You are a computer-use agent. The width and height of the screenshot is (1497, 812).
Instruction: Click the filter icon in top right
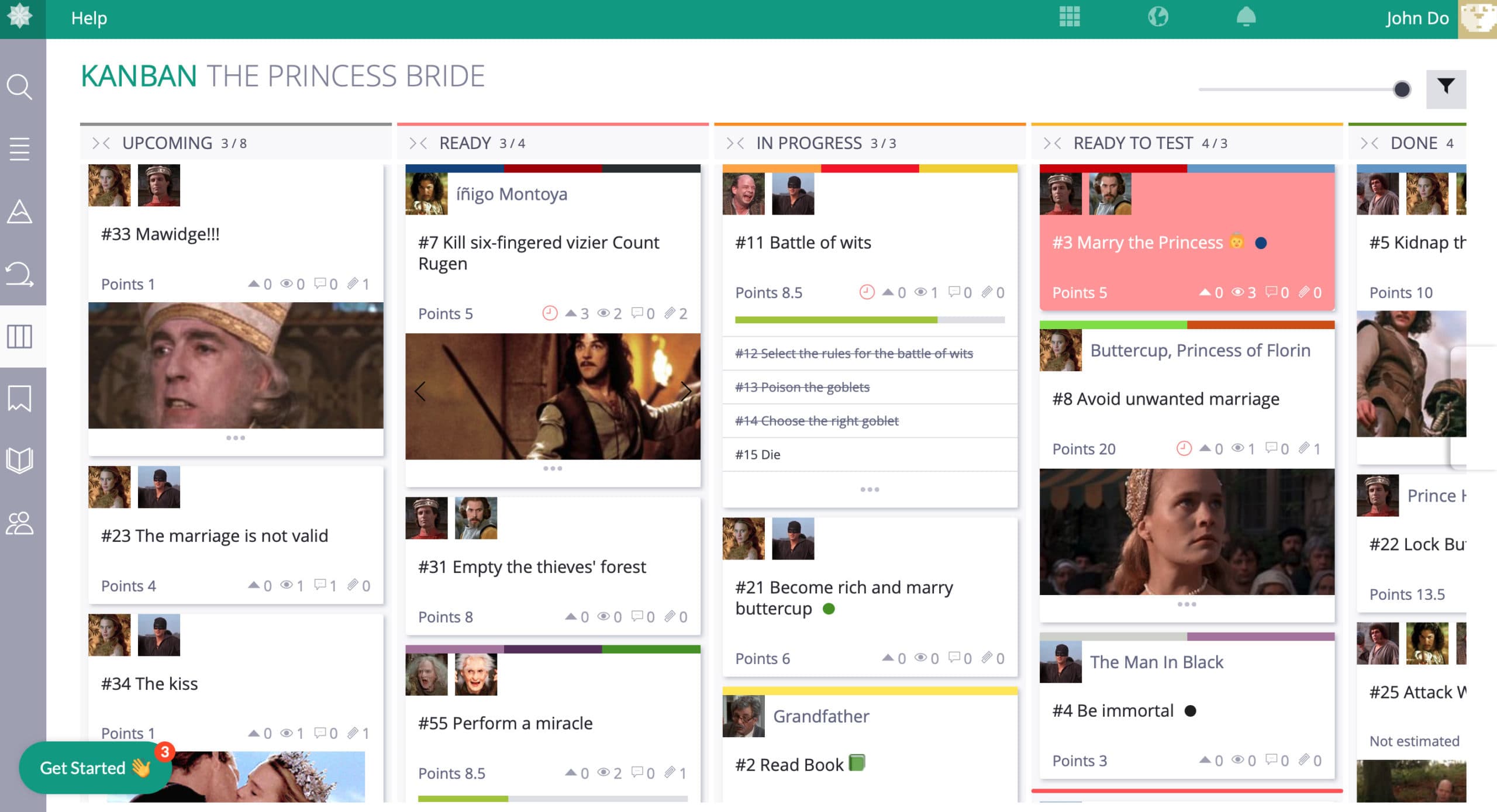coord(1447,88)
